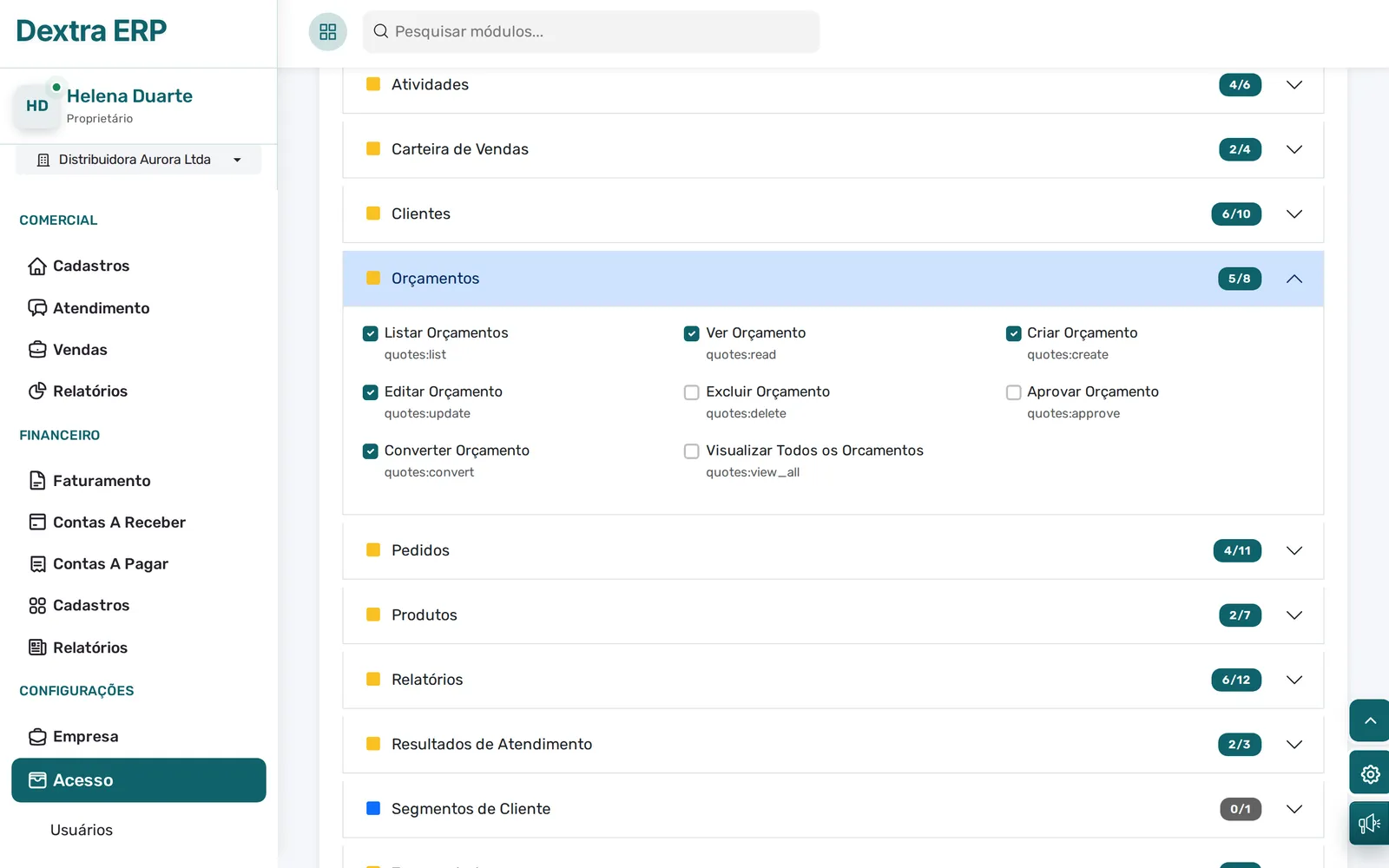Uncheck Criar Orçamento permission
Screen dimensions: 1389x868
pyautogui.click(x=1013, y=333)
